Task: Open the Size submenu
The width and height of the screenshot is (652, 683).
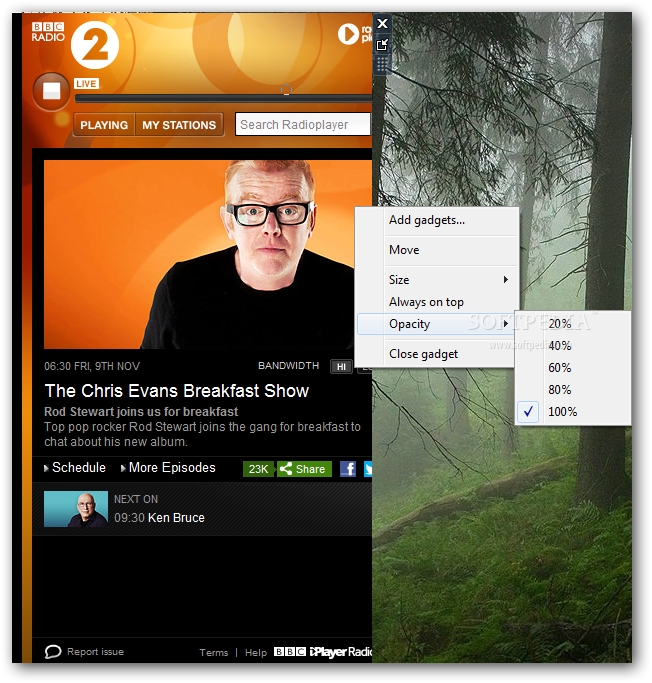Action: [x=437, y=280]
